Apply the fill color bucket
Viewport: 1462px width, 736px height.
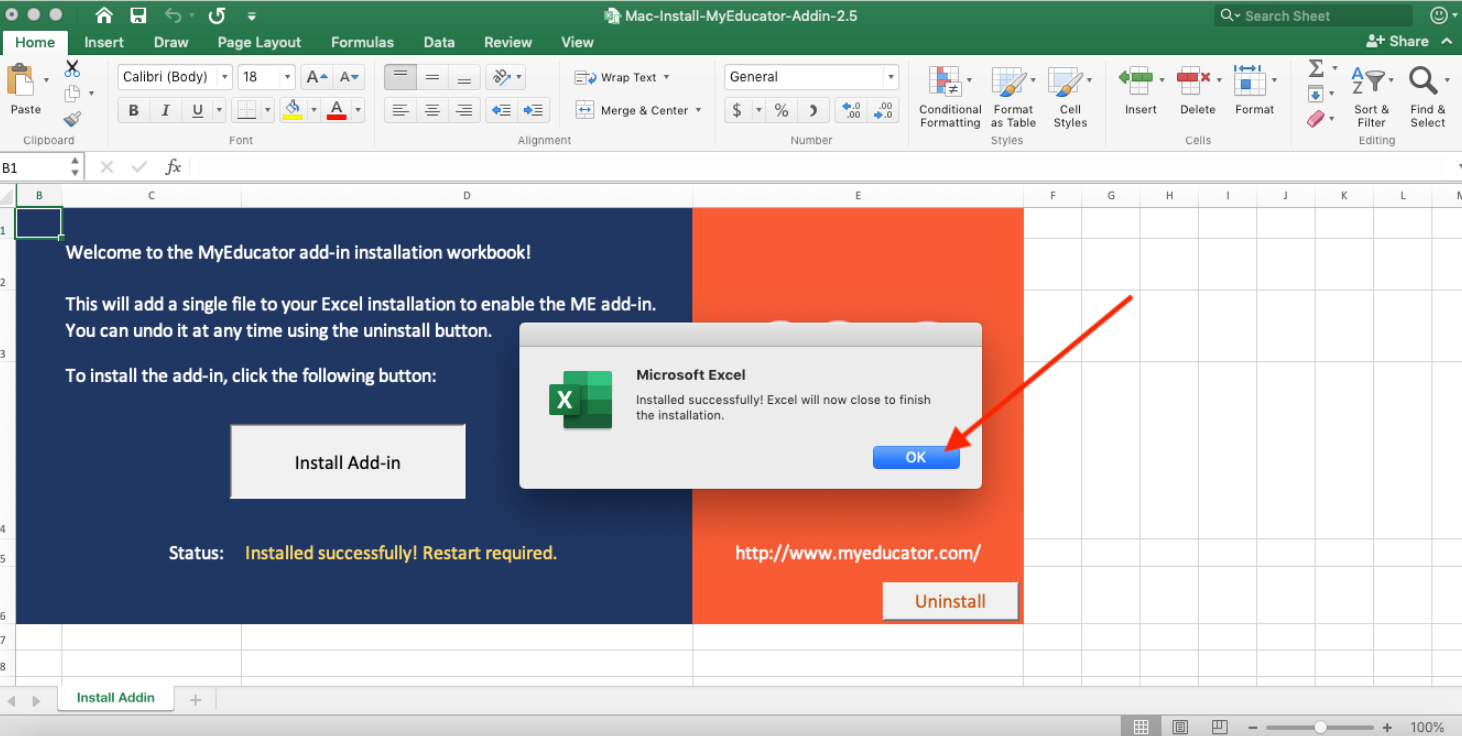point(292,110)
